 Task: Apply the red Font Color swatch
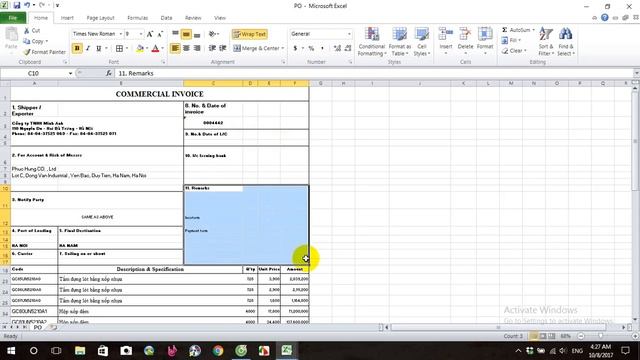155,49
